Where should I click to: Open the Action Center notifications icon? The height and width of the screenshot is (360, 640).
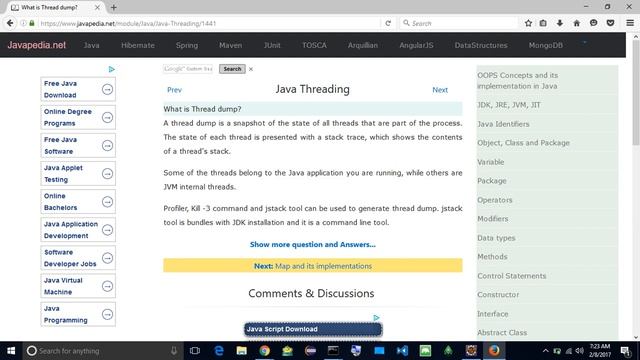click(x=625, y=351)
